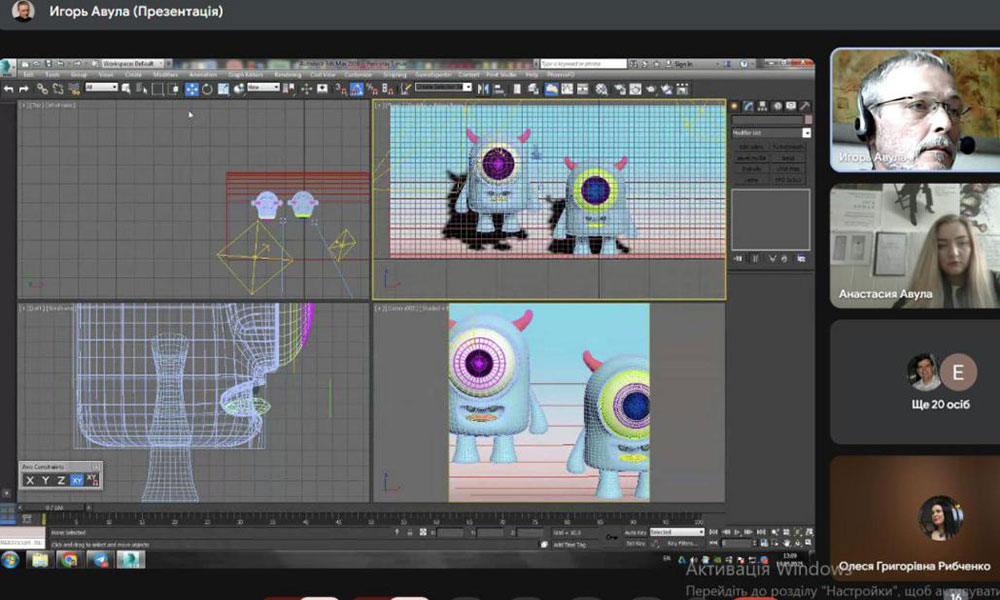The image size is (1000, 600).
Task: Switch to the Modify command panel
Action: pyautogui.click(x=749, y=106)
